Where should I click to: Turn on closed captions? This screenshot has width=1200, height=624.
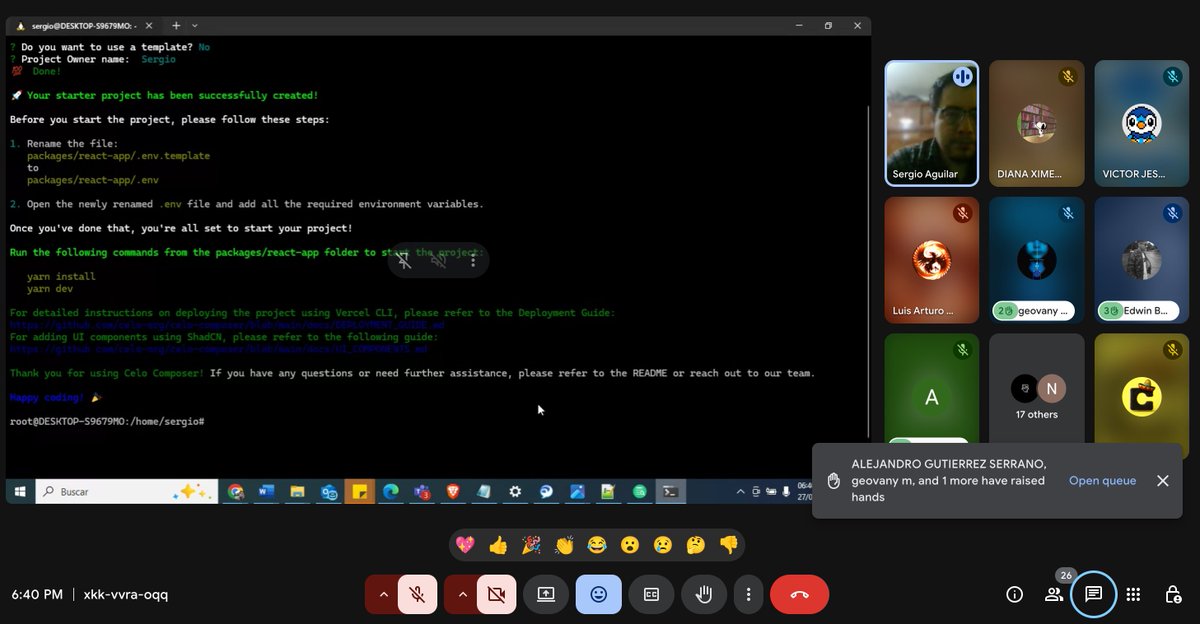651,594
